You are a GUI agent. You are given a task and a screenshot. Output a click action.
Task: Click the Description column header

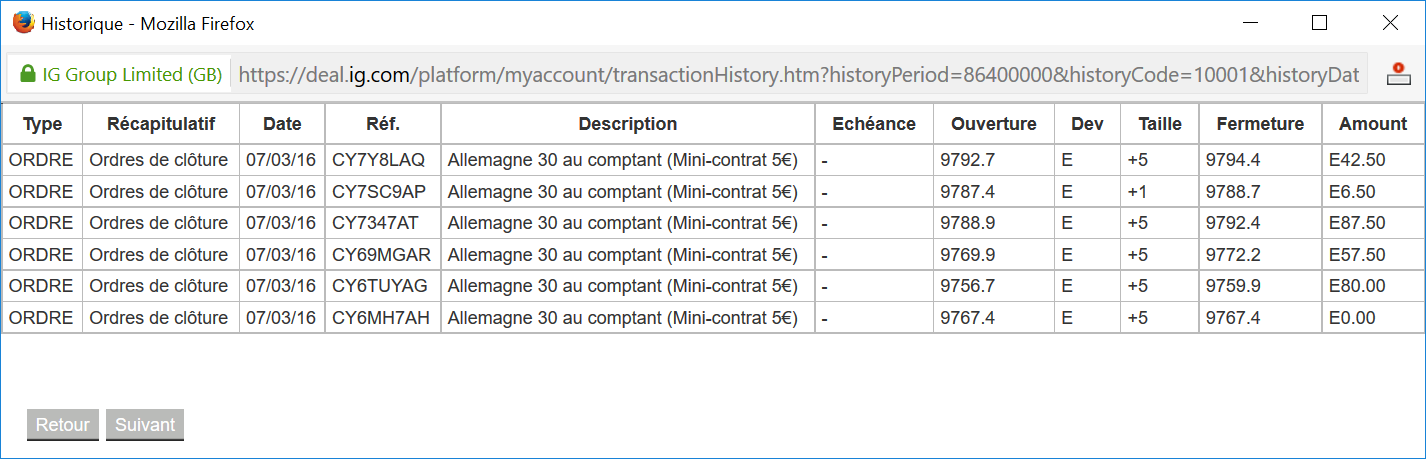627,124
